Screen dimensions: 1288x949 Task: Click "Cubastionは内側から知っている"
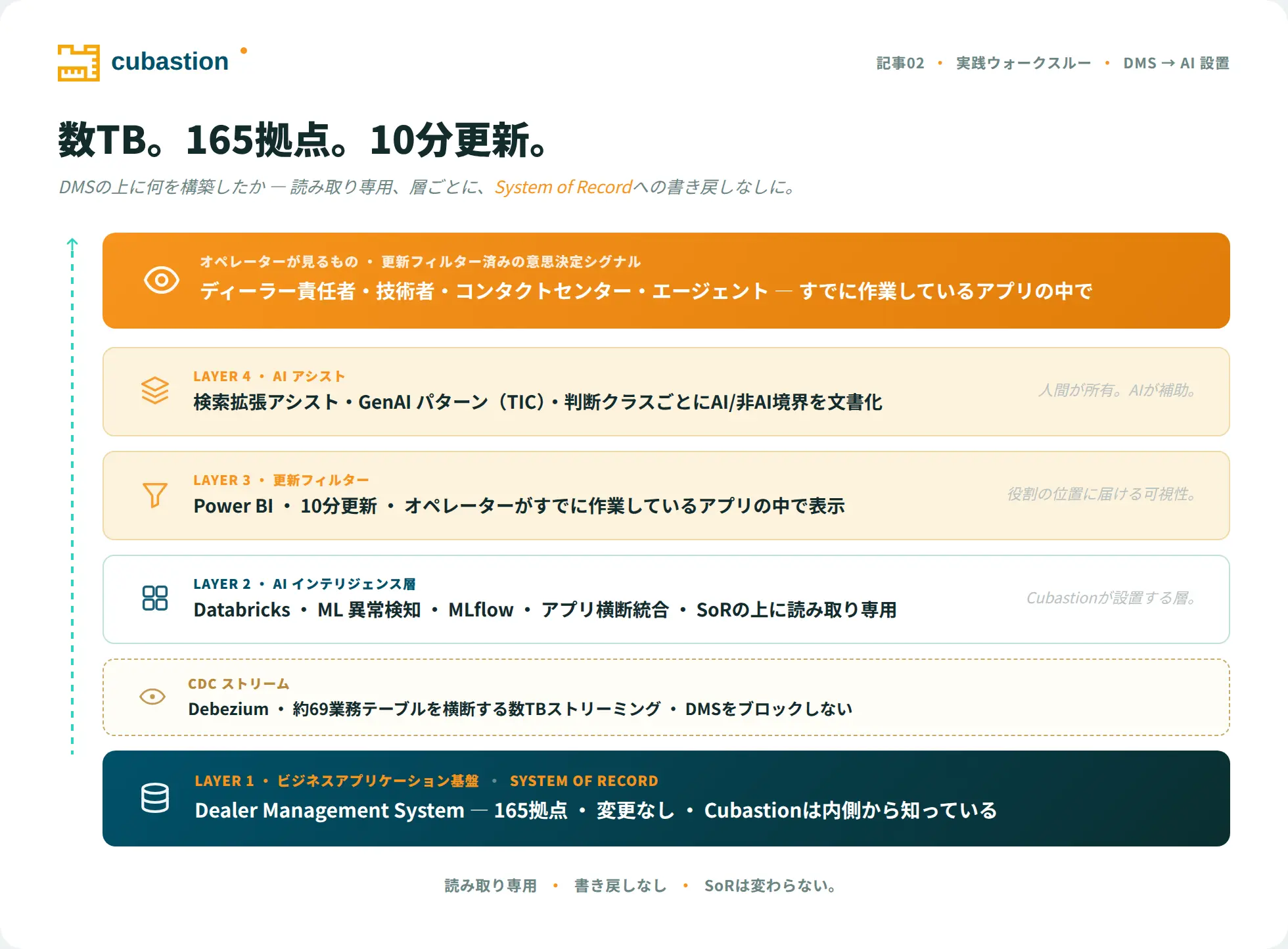click(x=850, y=810)
